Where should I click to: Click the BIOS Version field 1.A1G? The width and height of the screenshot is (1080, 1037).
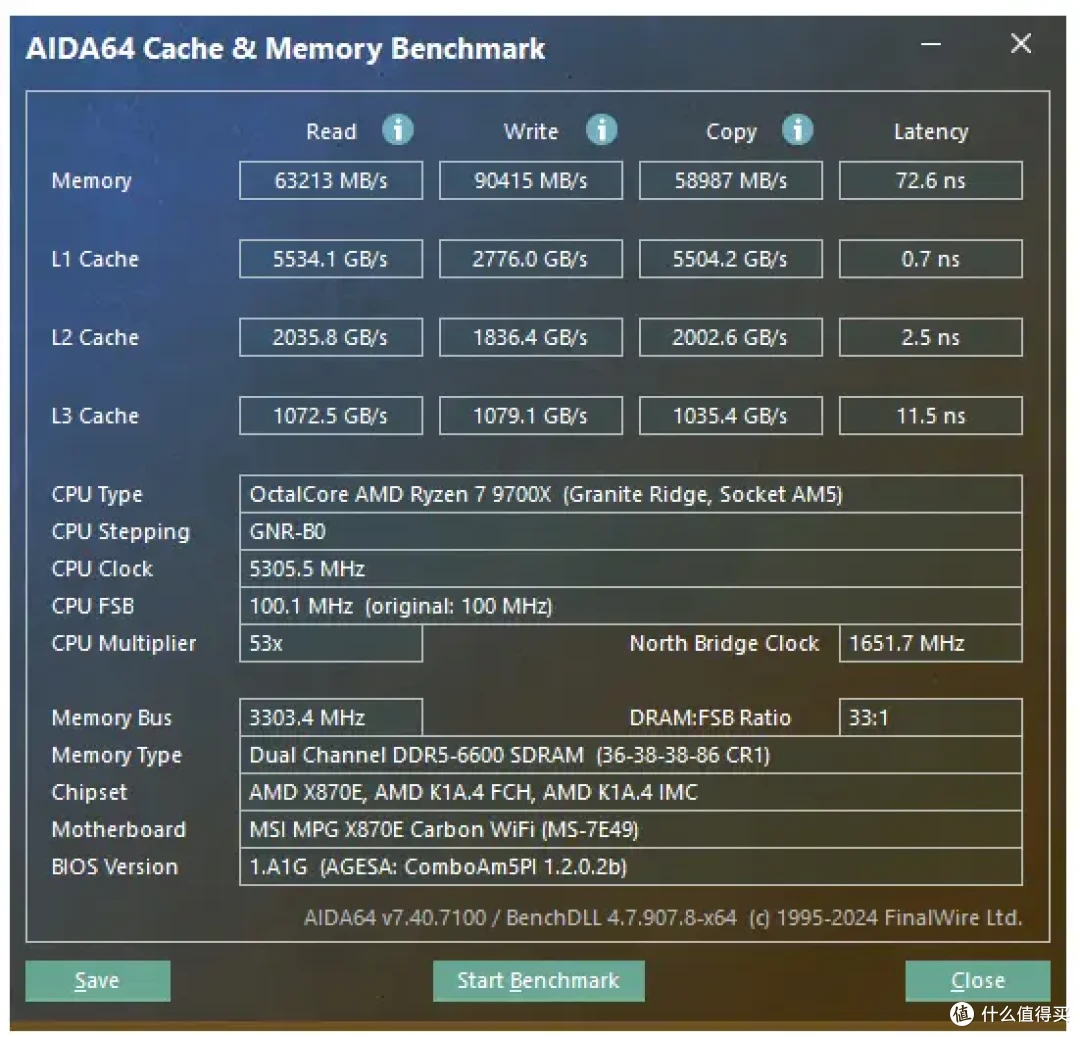pyautogui.click(x=631, y=866)
